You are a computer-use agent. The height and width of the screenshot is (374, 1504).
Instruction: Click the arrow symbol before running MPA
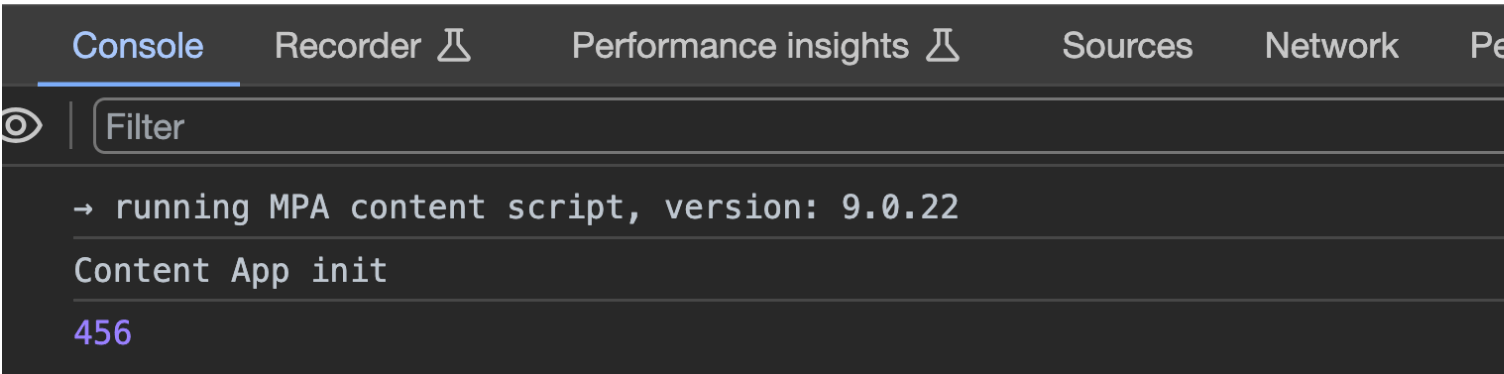(x=84, y=209)
